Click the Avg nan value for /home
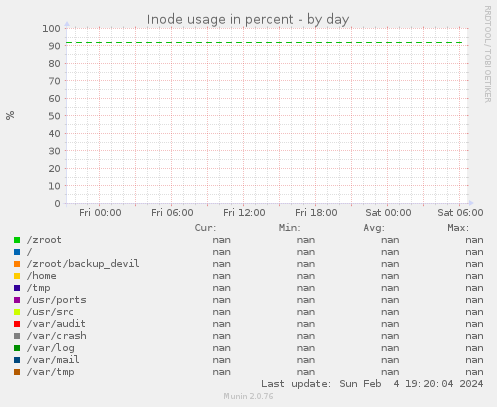Viewport: 497px width, 407px height. pyautogui.click(x=390, y=276)
